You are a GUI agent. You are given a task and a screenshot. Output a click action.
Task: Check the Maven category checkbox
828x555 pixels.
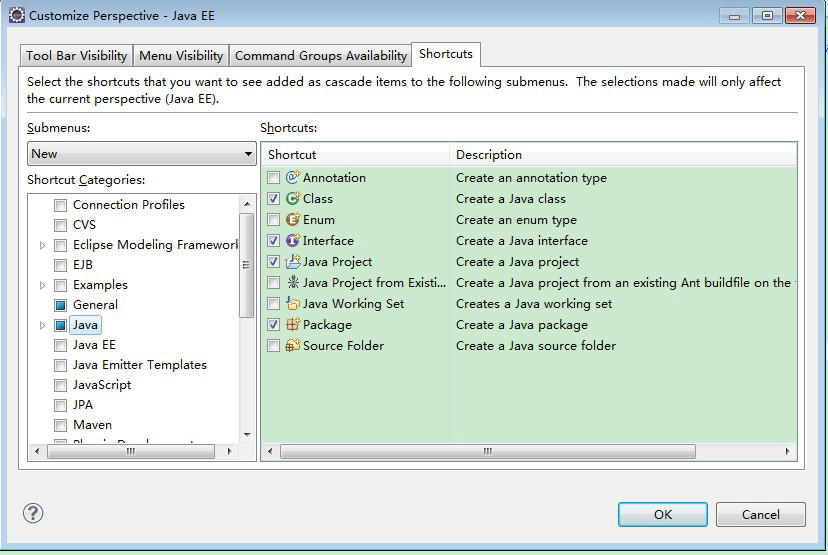pos(61,425)
